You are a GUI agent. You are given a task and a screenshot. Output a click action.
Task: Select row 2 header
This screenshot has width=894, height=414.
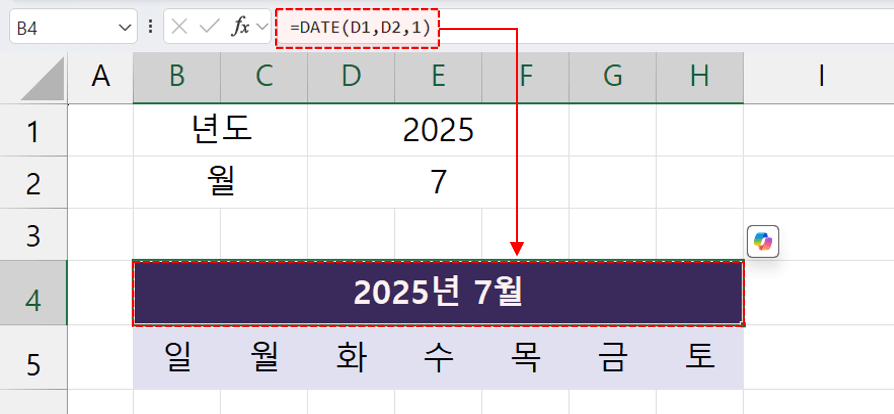click(x=34, y=182)
